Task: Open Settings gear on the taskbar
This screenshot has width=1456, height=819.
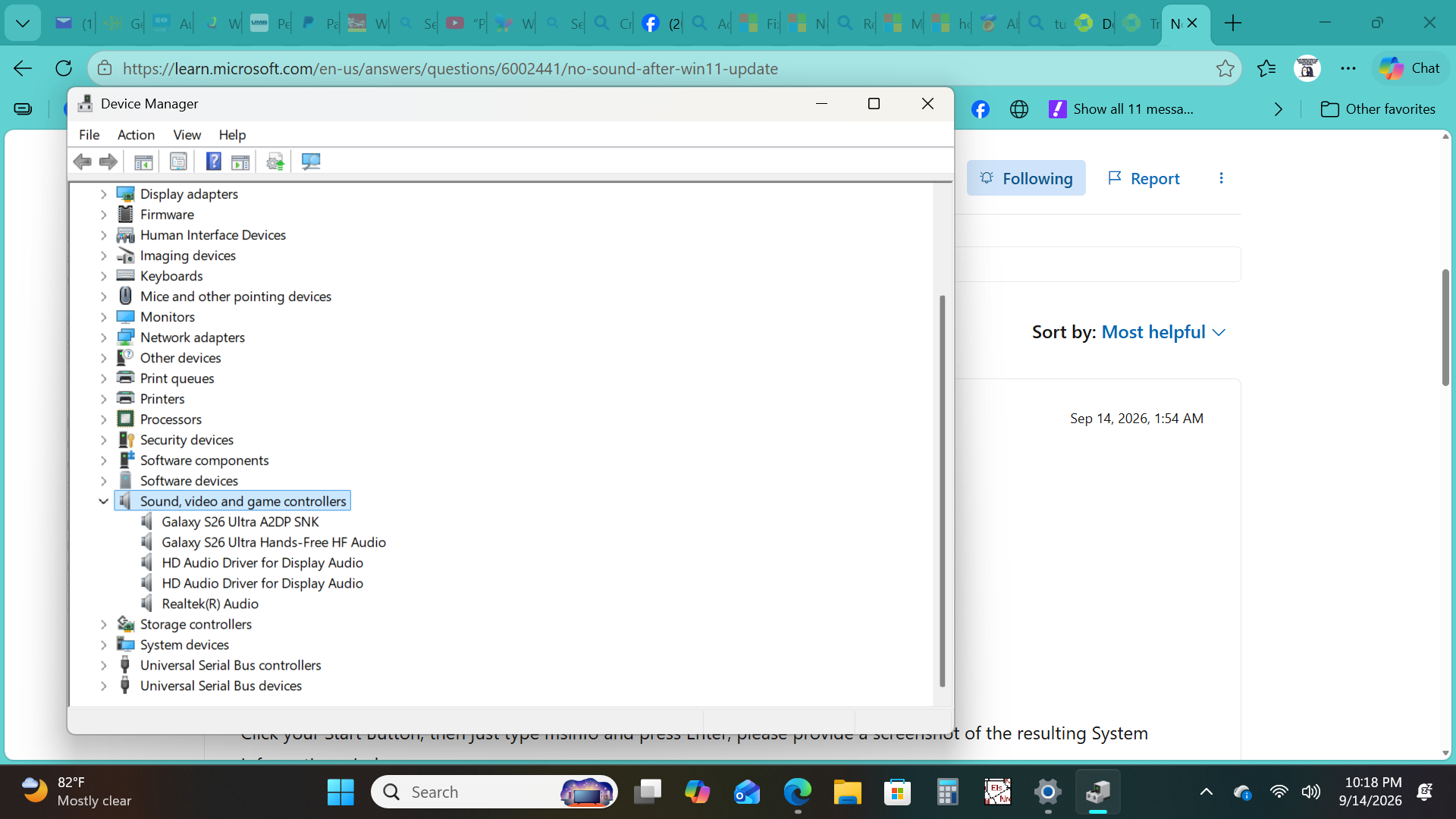Action: (x=1047, y=792)
